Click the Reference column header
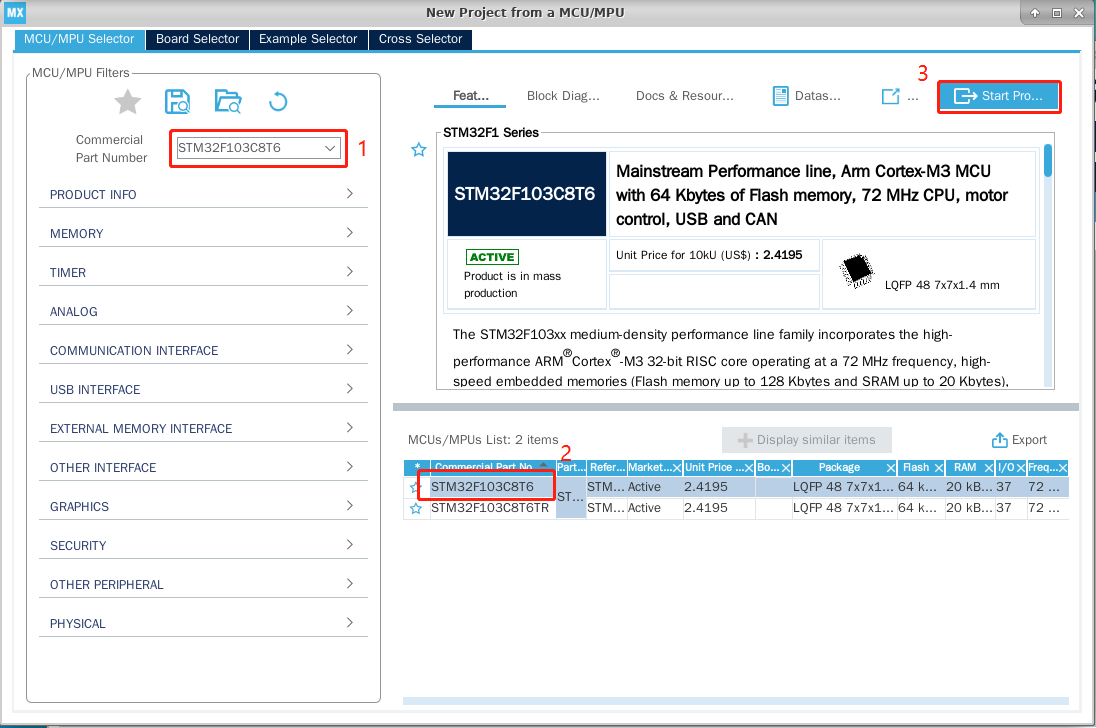 (607, 467)
